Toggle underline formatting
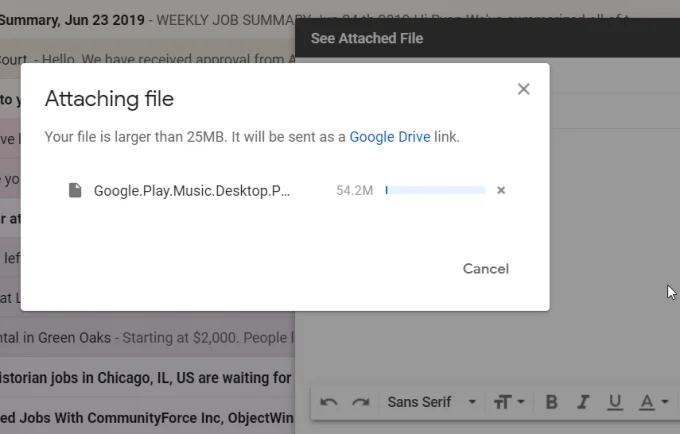The image size is (680, 434). pyautogui.click(x=615, y=402)
